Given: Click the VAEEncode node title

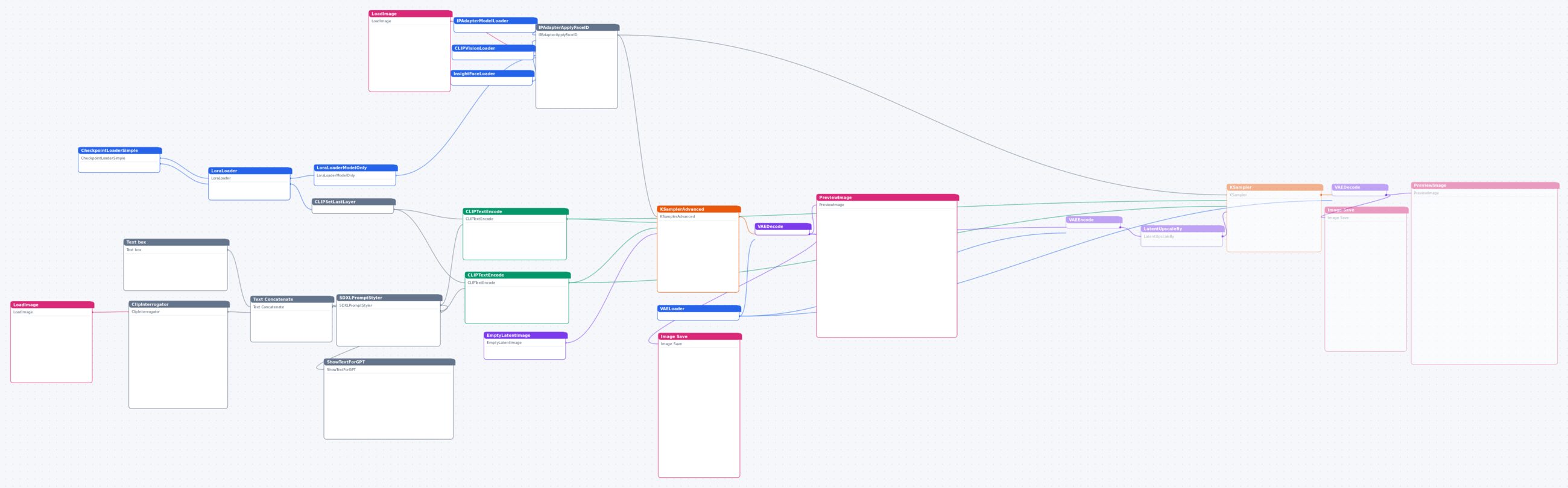Looking at the screenshot, I should [1095, 220].
